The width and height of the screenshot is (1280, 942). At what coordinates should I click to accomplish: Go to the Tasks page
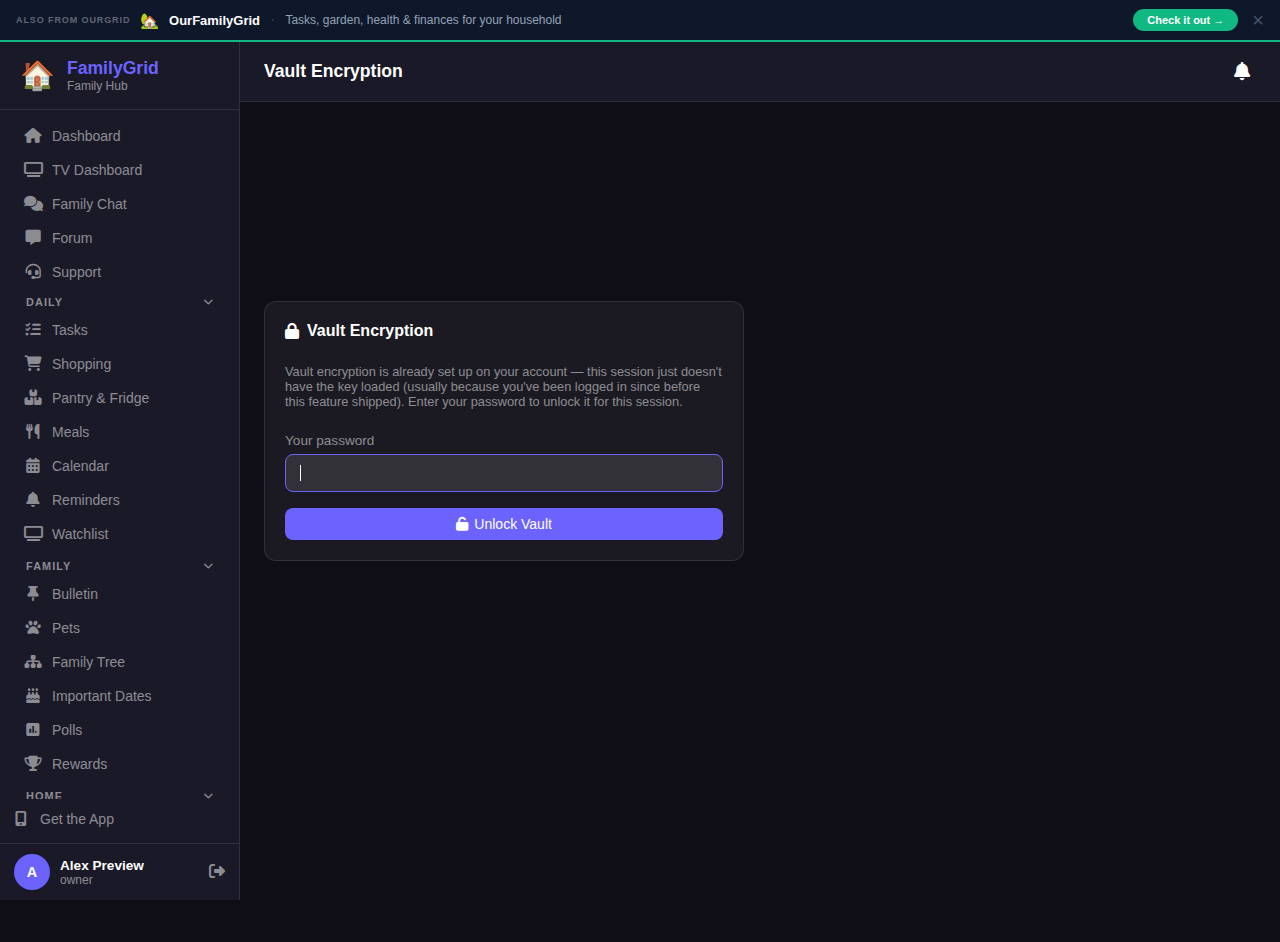[x=120, y=330]
